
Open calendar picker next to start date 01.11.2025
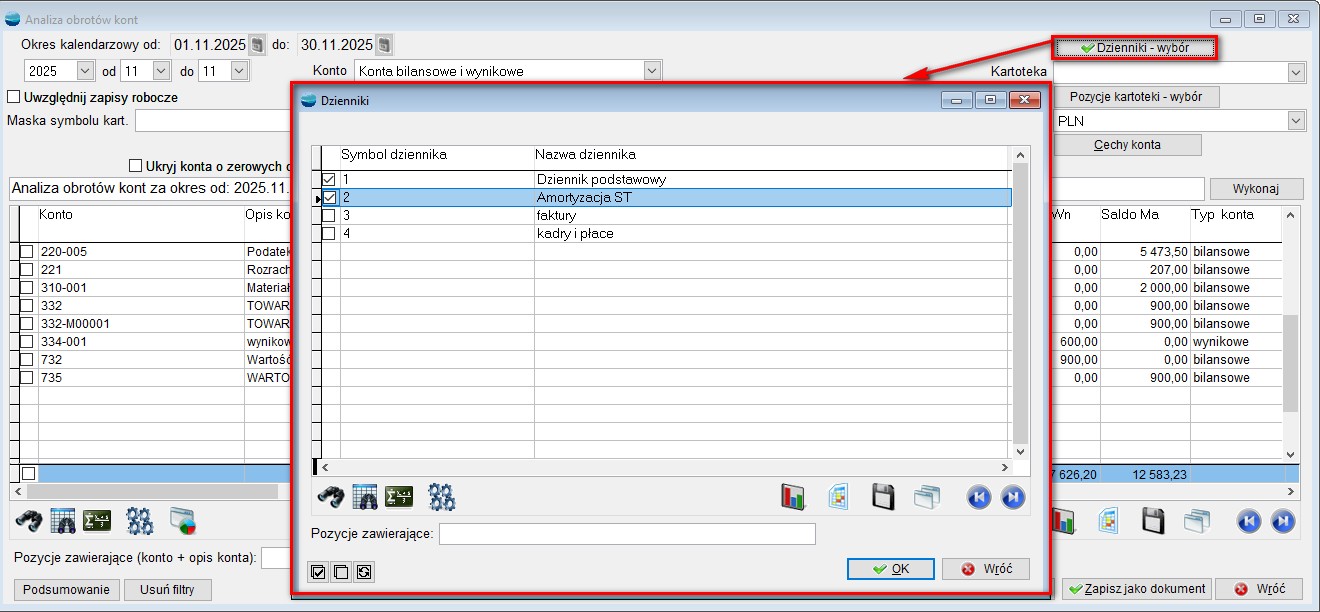pos(257,45)
